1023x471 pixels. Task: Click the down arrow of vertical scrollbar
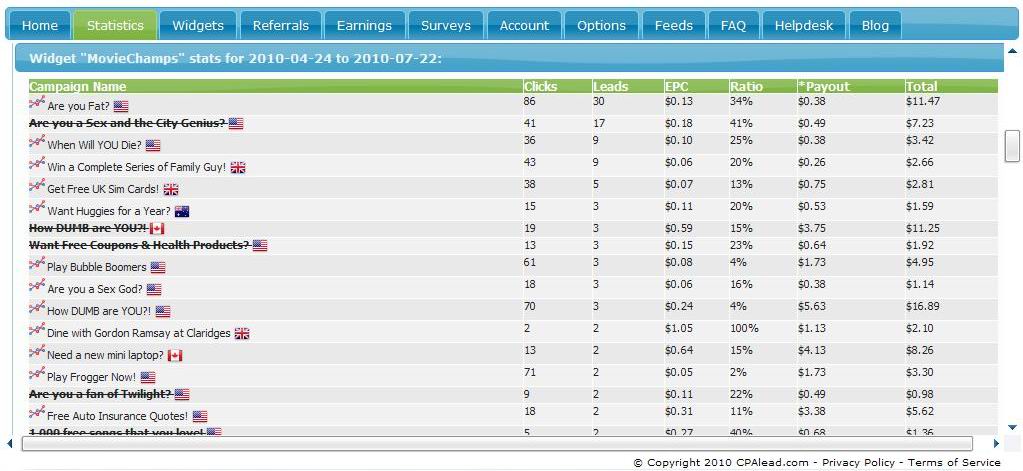click(x=1012, y=427)
